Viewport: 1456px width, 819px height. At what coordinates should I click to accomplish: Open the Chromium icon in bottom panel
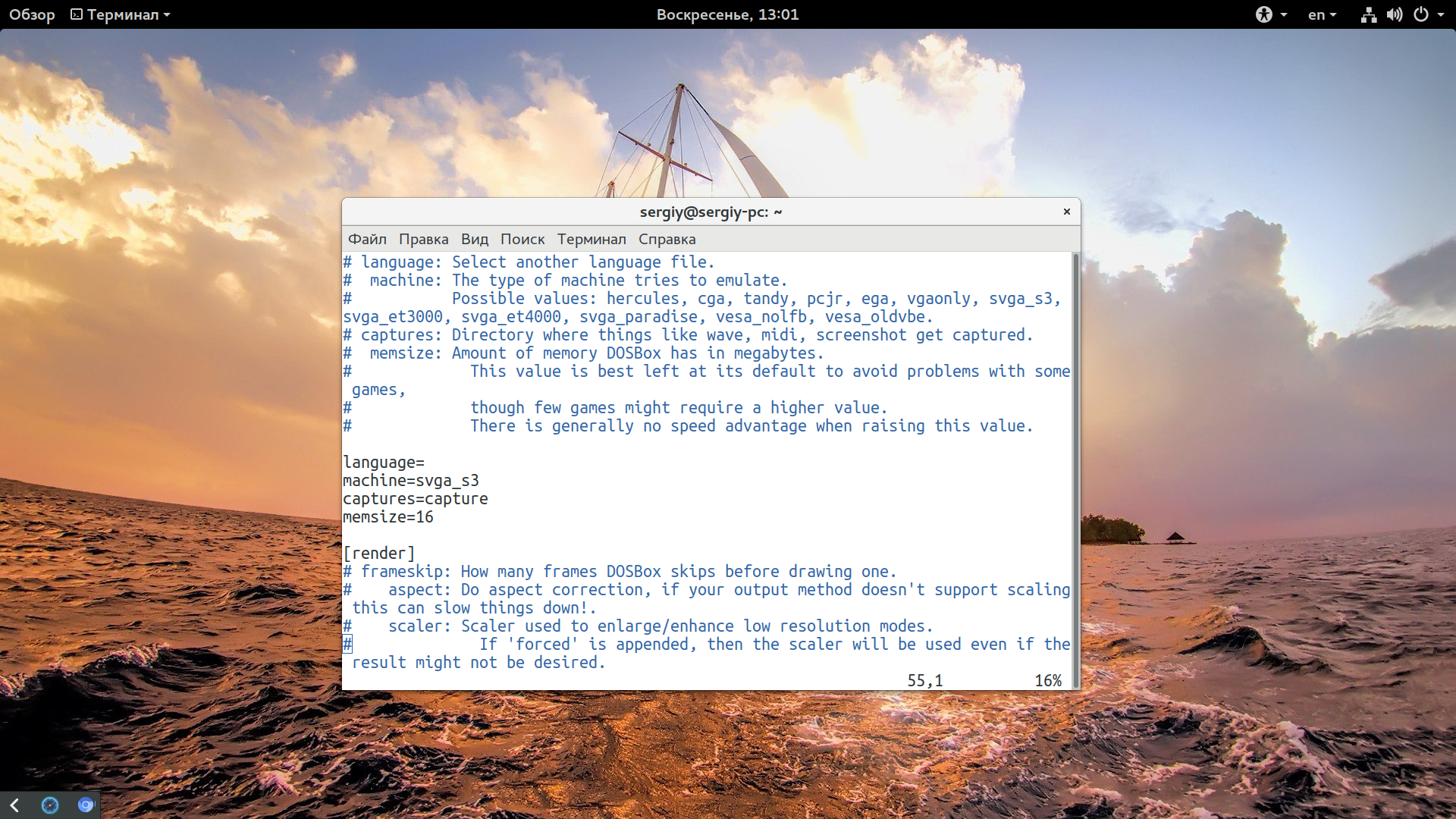click(86, 805)
